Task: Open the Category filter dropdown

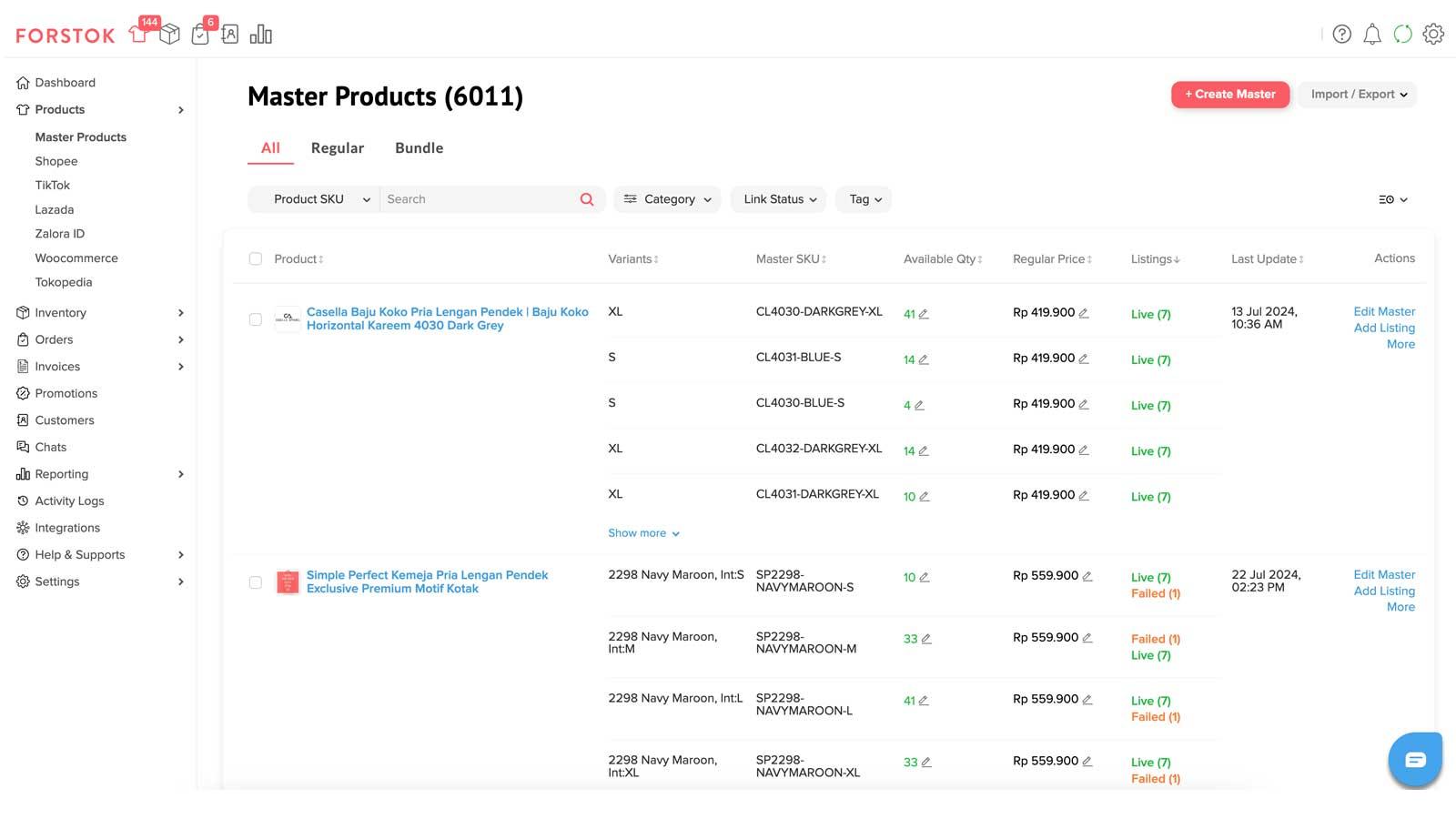Action: point(667,199)
